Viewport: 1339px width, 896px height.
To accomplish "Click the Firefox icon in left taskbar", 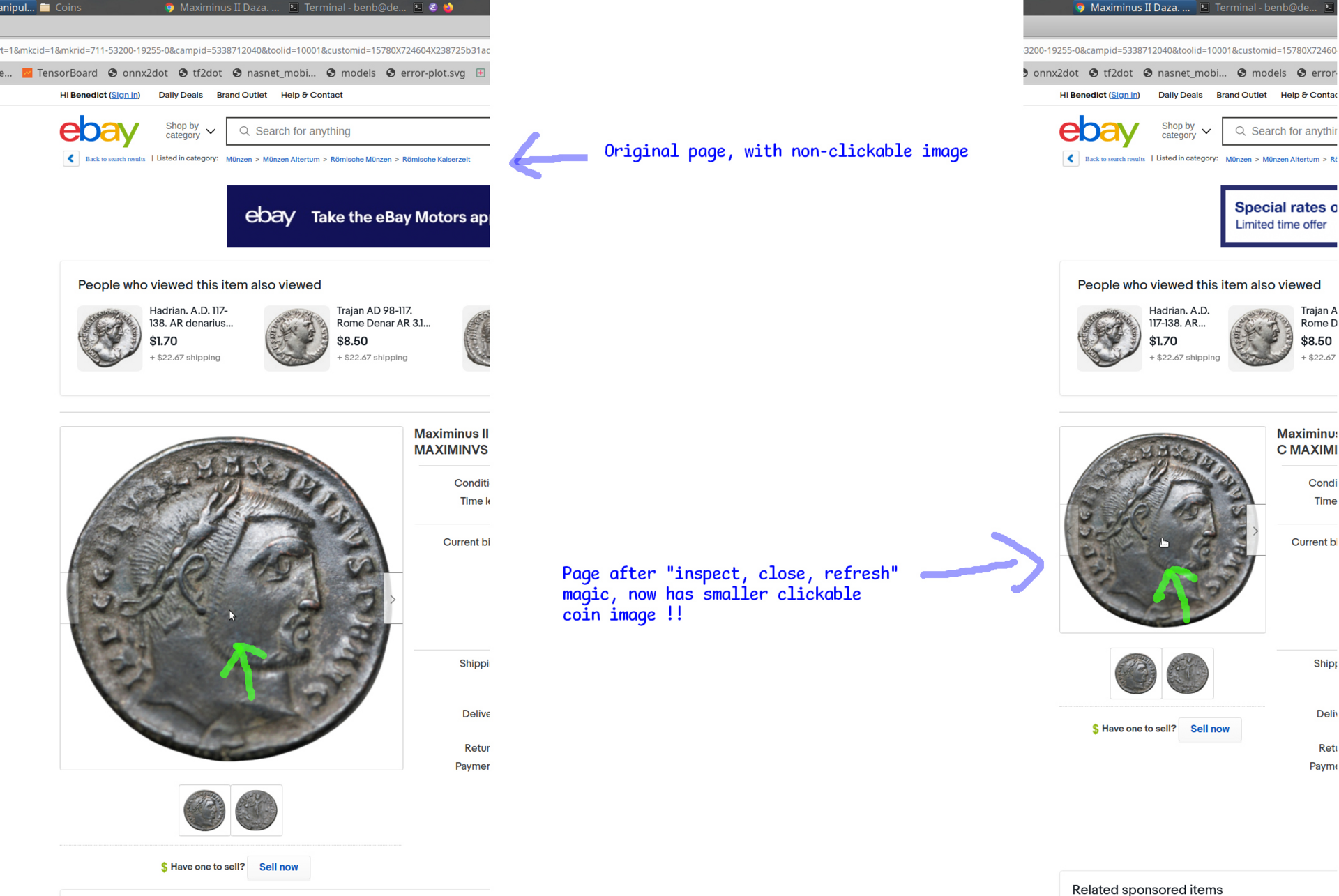I will tap(448, 8).
